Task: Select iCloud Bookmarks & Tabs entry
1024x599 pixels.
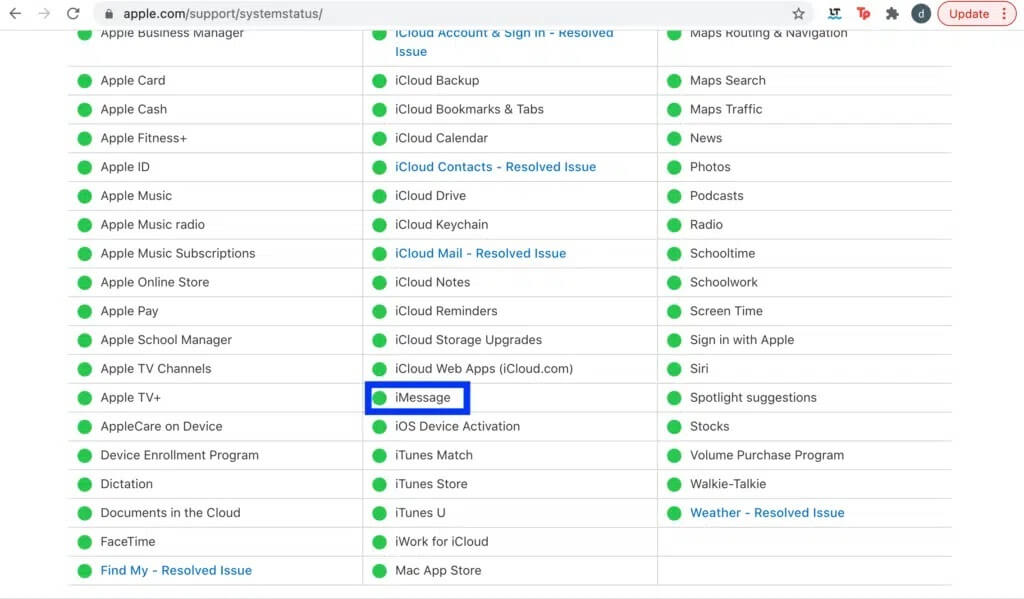Action: (469, 109)
